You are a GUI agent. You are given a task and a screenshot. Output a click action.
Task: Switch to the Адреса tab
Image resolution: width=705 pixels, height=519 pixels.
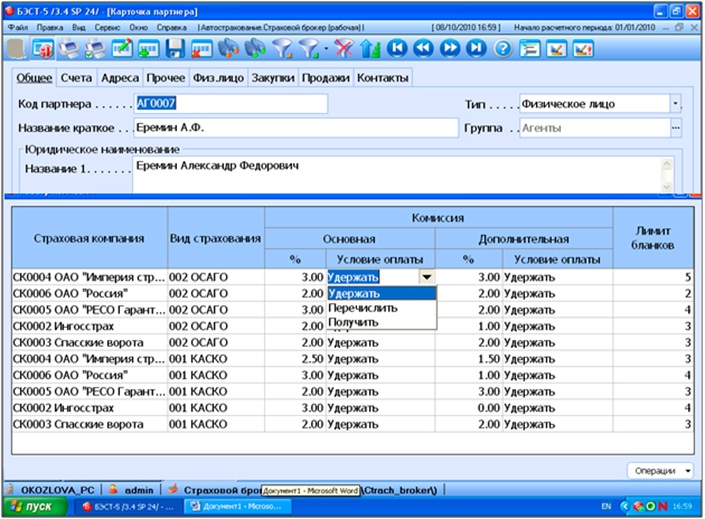(x=120, y=78)
